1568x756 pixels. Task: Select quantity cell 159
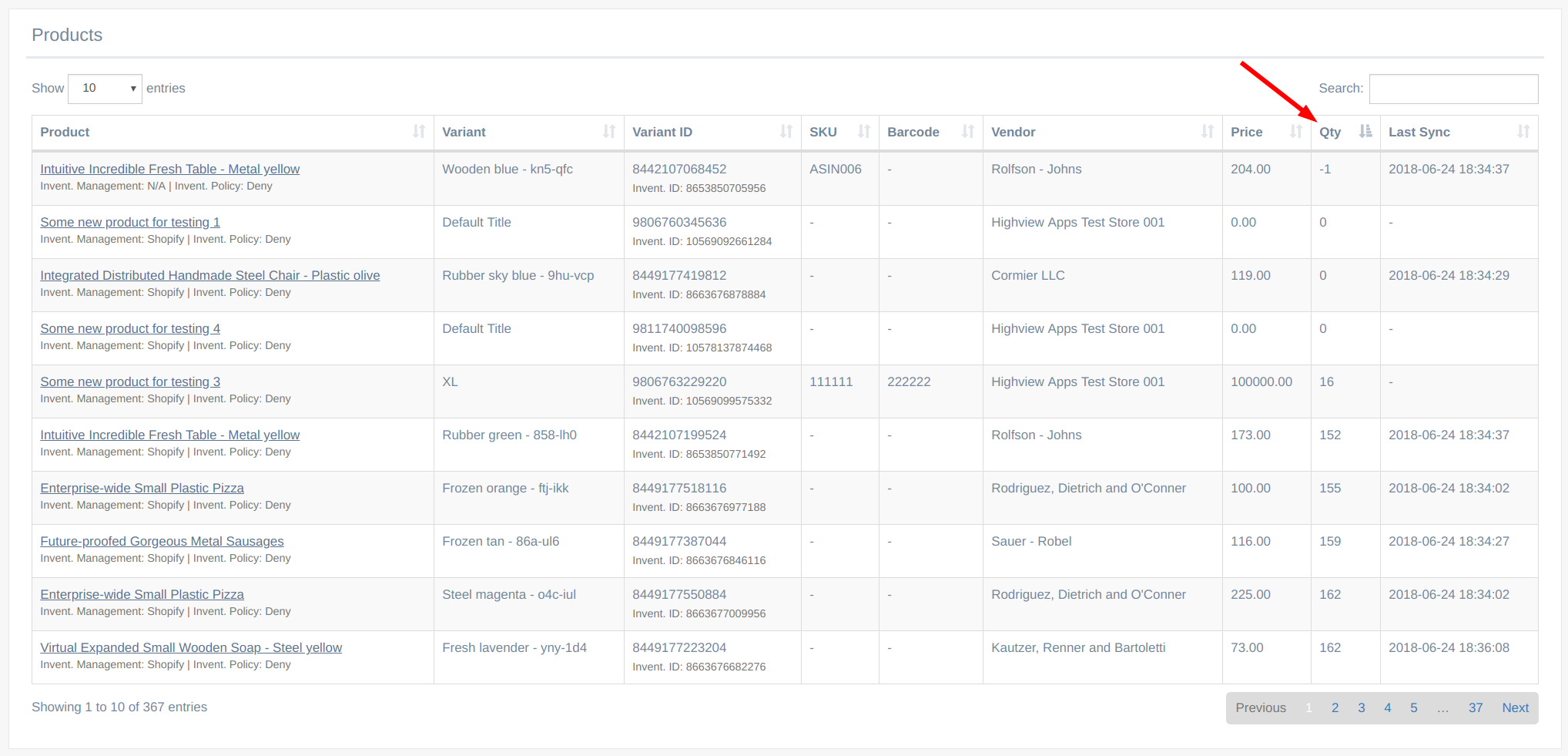tap(1330, 541)
